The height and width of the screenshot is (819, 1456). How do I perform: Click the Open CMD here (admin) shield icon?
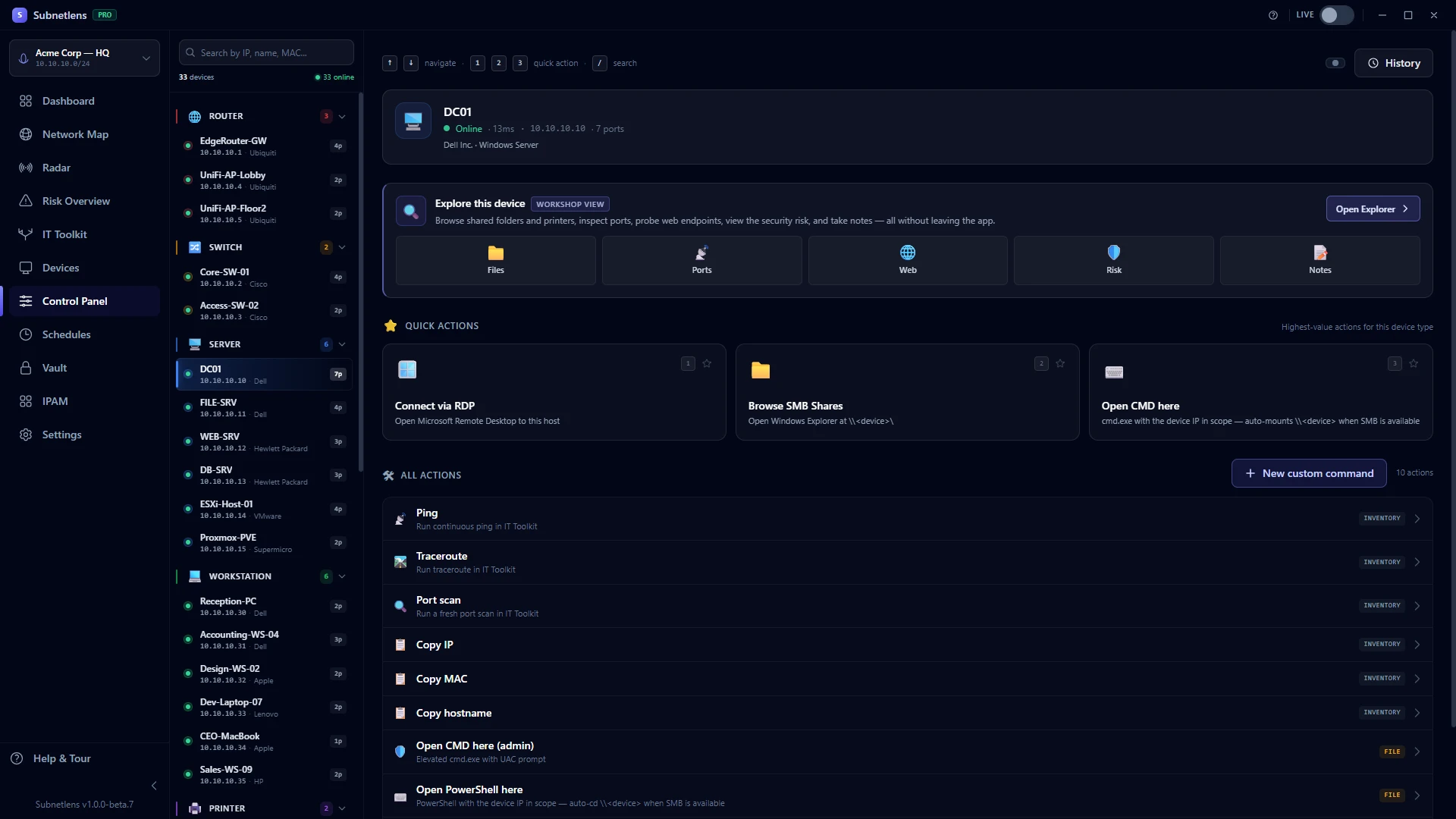click(x=400, y=752)
